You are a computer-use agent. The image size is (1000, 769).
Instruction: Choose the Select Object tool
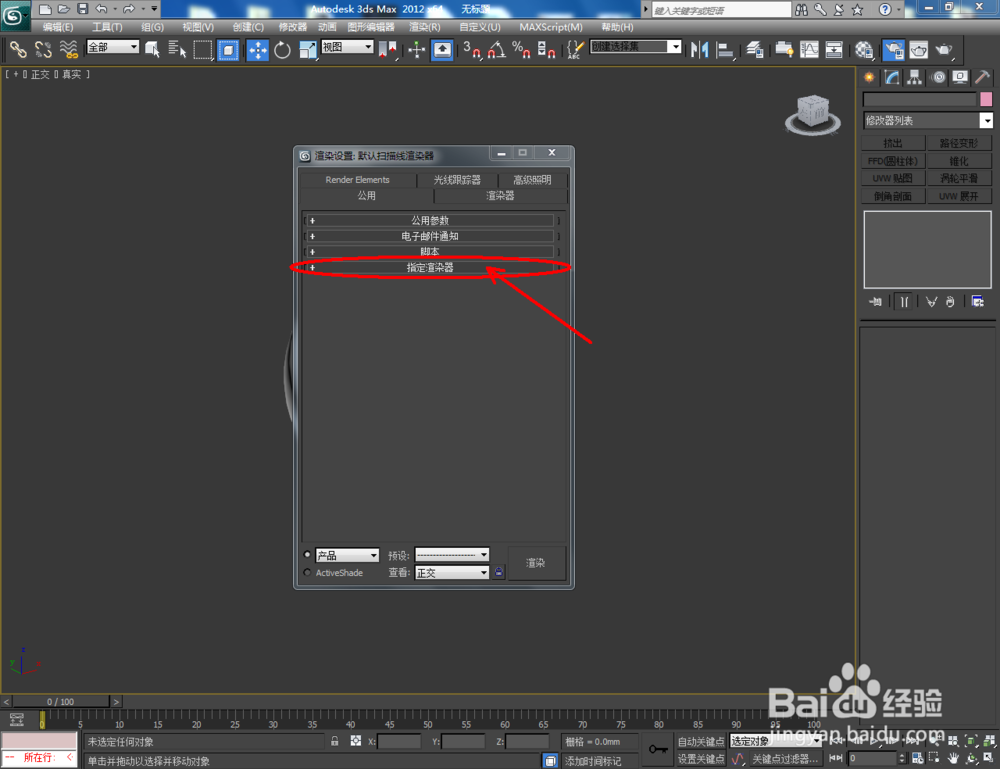pos(152,49)
